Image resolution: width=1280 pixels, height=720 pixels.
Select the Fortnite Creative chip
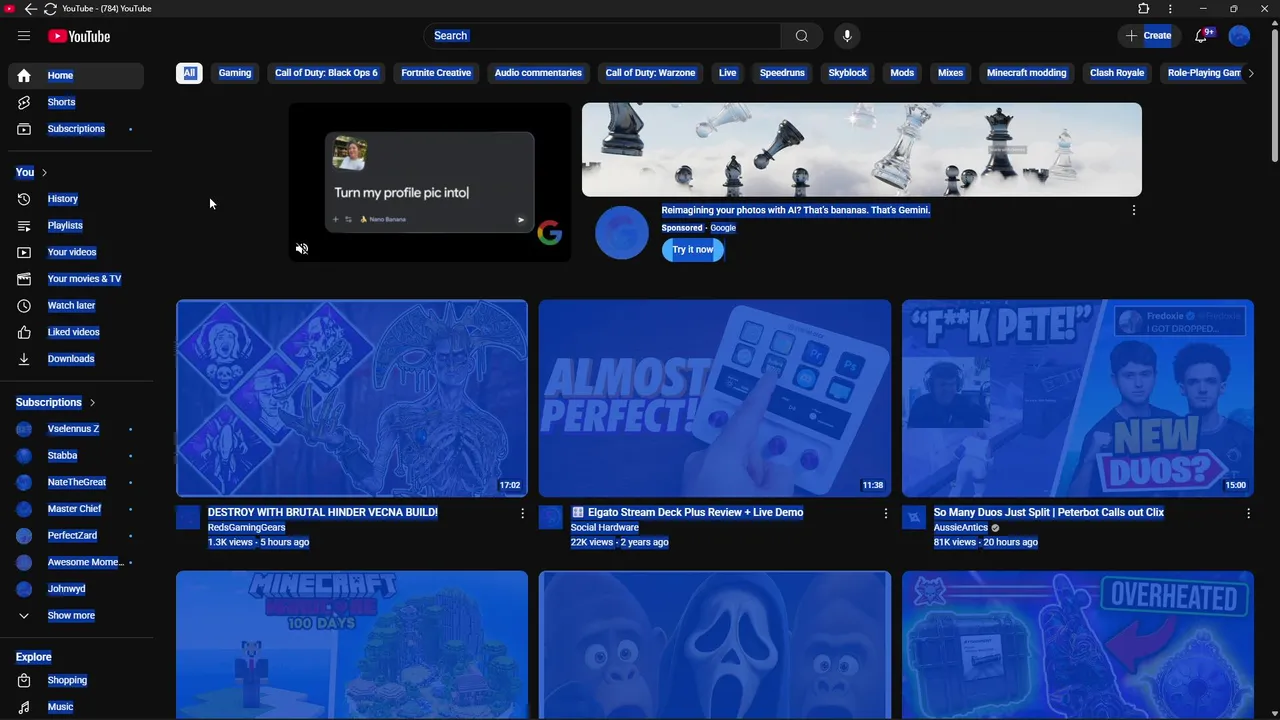(x=436, y=73)
